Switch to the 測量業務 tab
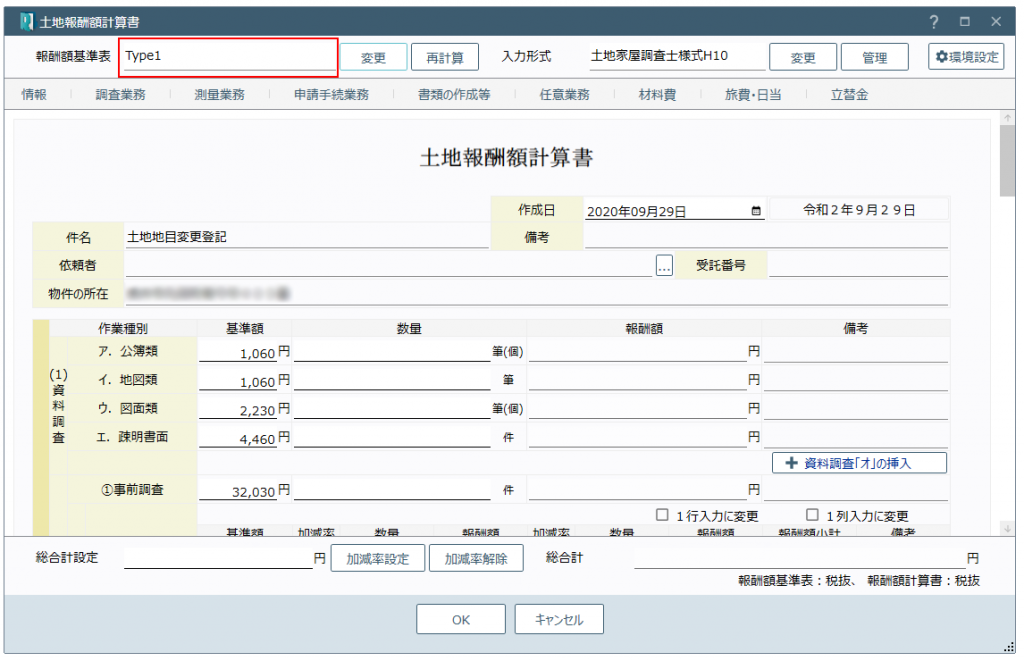1024x661 pixels. pos(219,95)
